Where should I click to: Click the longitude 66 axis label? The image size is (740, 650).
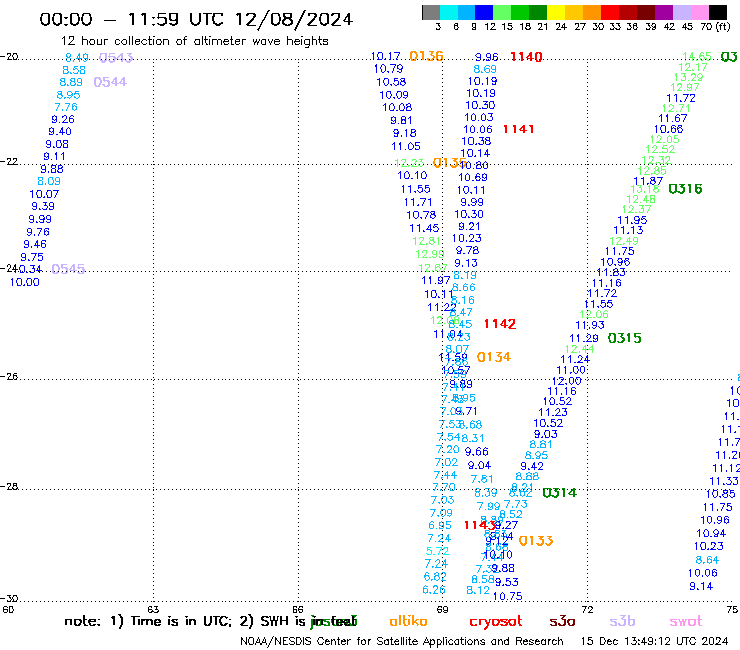point(298,609)
